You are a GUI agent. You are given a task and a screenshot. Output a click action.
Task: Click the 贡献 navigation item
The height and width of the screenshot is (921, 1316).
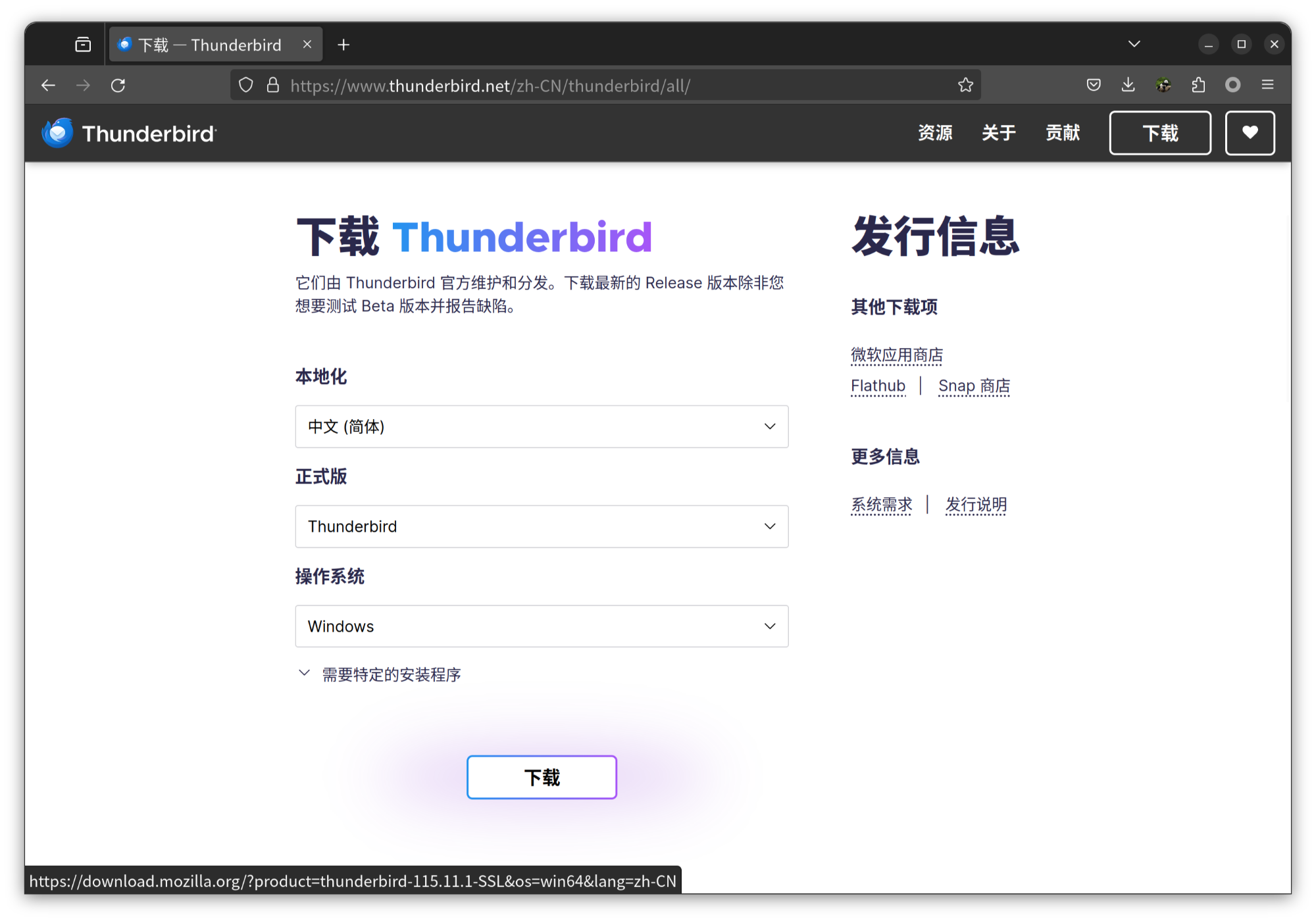point(1063,133)
